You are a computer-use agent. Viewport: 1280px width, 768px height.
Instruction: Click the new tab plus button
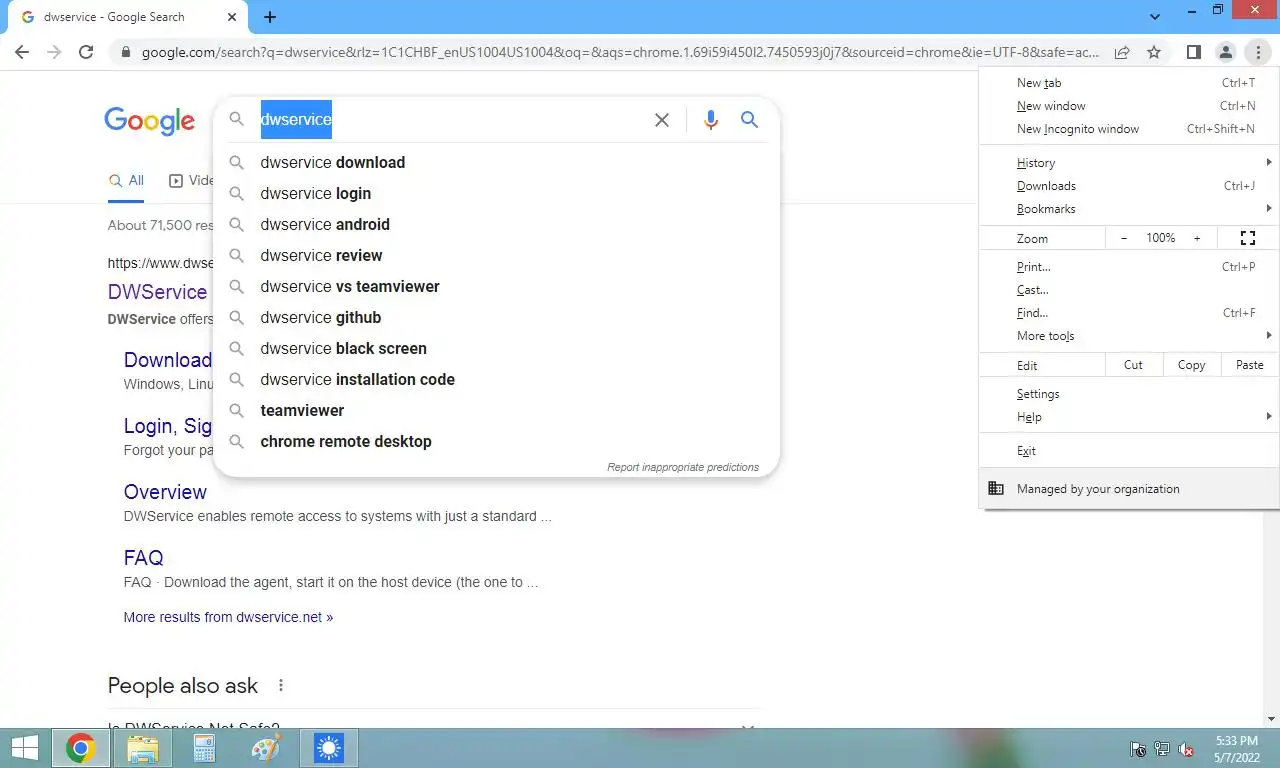(270, 17)
